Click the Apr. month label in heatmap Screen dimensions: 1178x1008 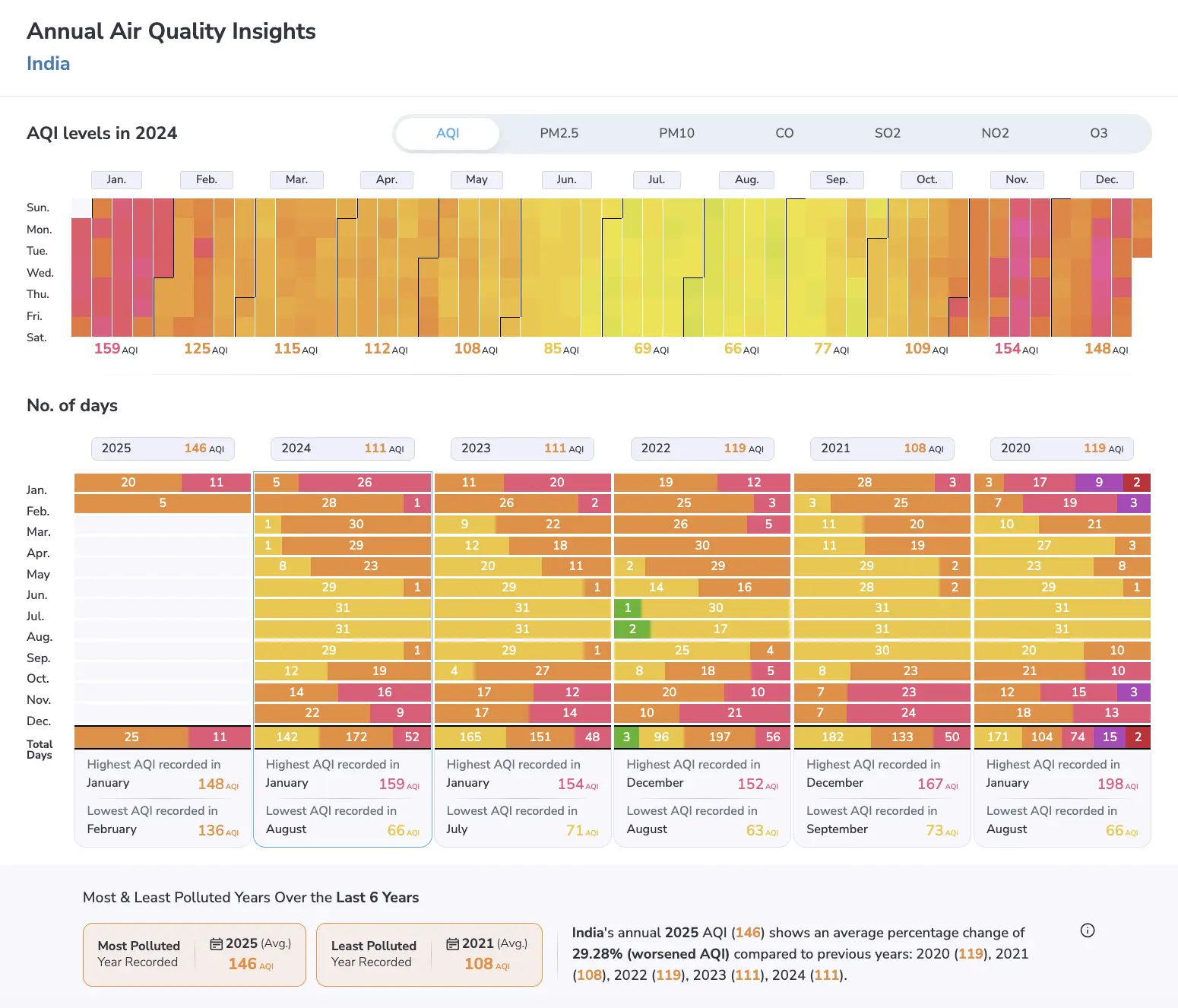(x=387, y=179)
